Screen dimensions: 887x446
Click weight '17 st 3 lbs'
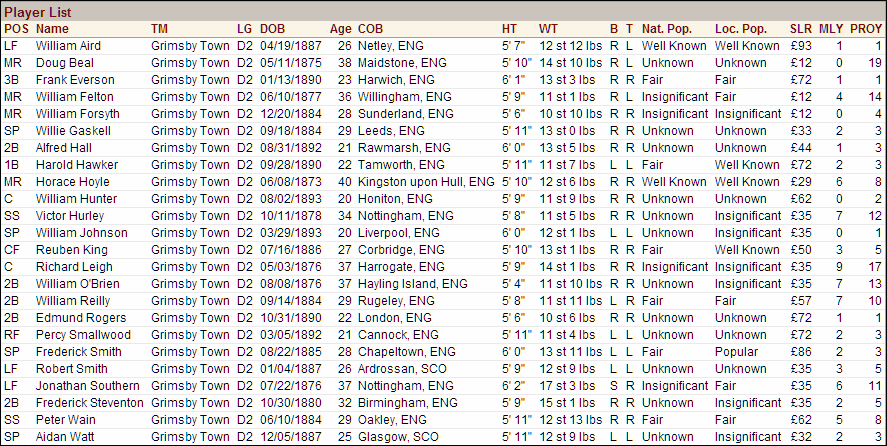click(x=567, y=385)
